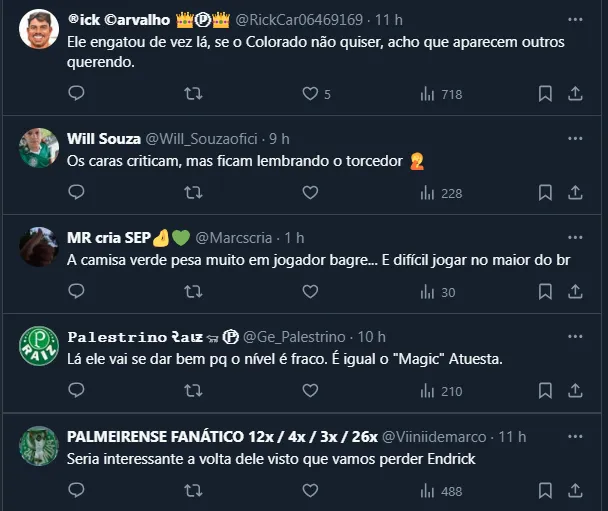Reply to Rick Carvalho's tweet
Viewport: 608px width, 511px height.
(77, 93)
